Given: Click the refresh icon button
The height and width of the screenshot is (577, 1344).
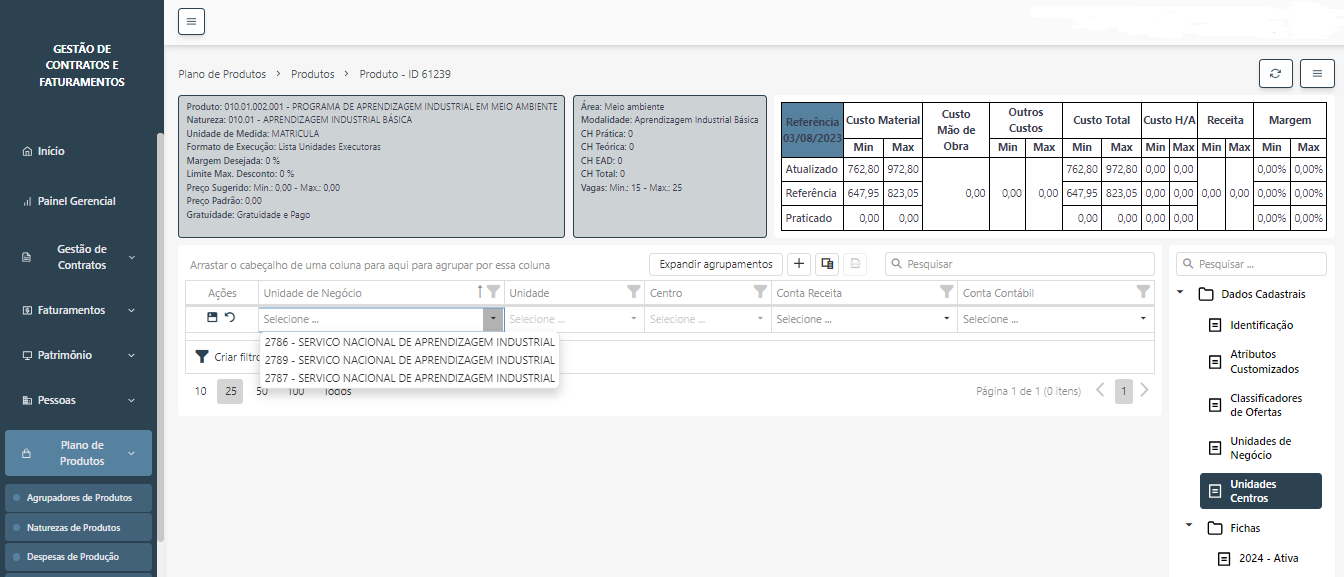Looking at the screenshot, I should (x=1275, y=74).
